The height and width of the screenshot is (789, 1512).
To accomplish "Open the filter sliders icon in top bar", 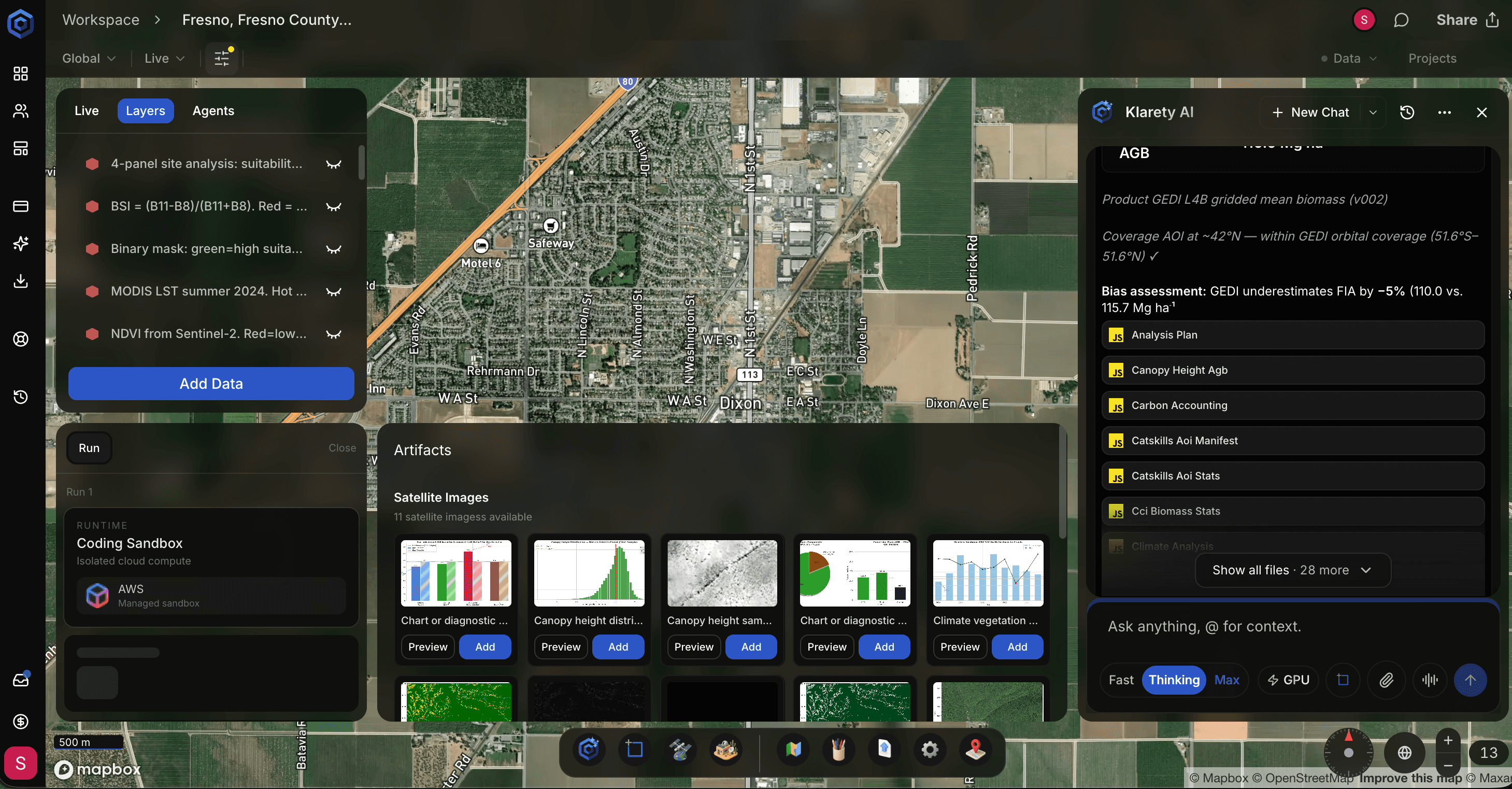I will 222,58.
